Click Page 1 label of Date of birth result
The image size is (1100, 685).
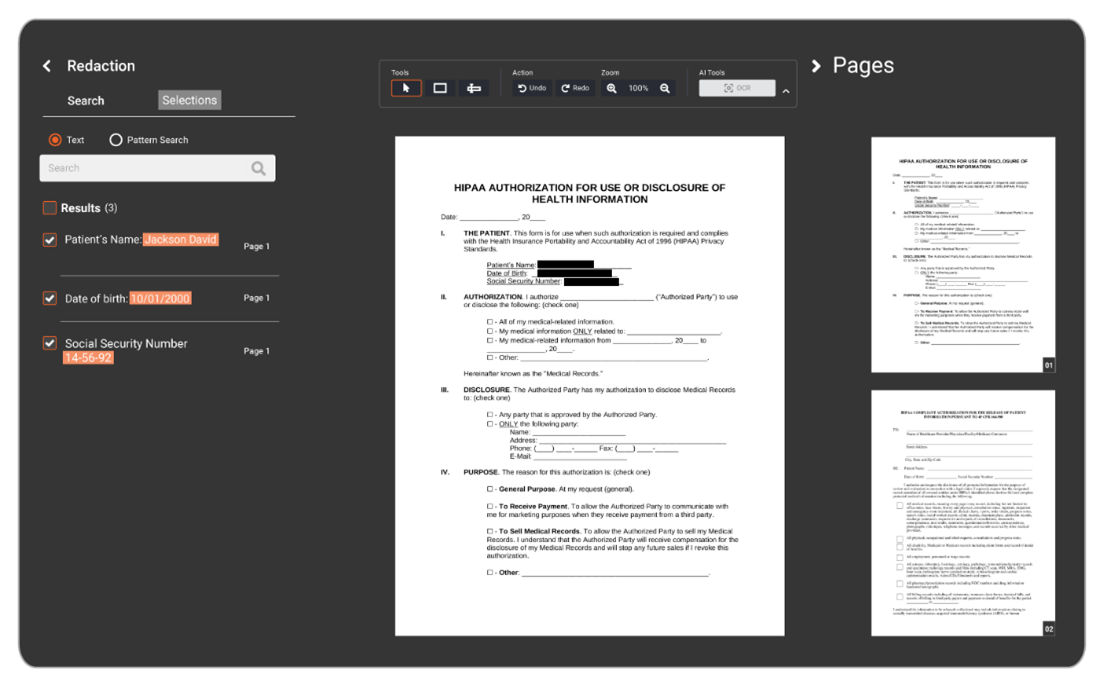pyautogui.click(x=256, y=298)
